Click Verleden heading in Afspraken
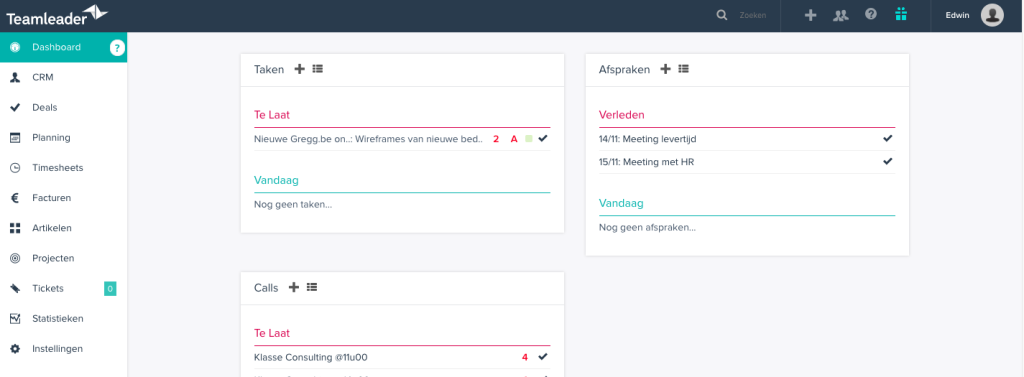This screenshot has width=1024, height=377. click(622, 115)
